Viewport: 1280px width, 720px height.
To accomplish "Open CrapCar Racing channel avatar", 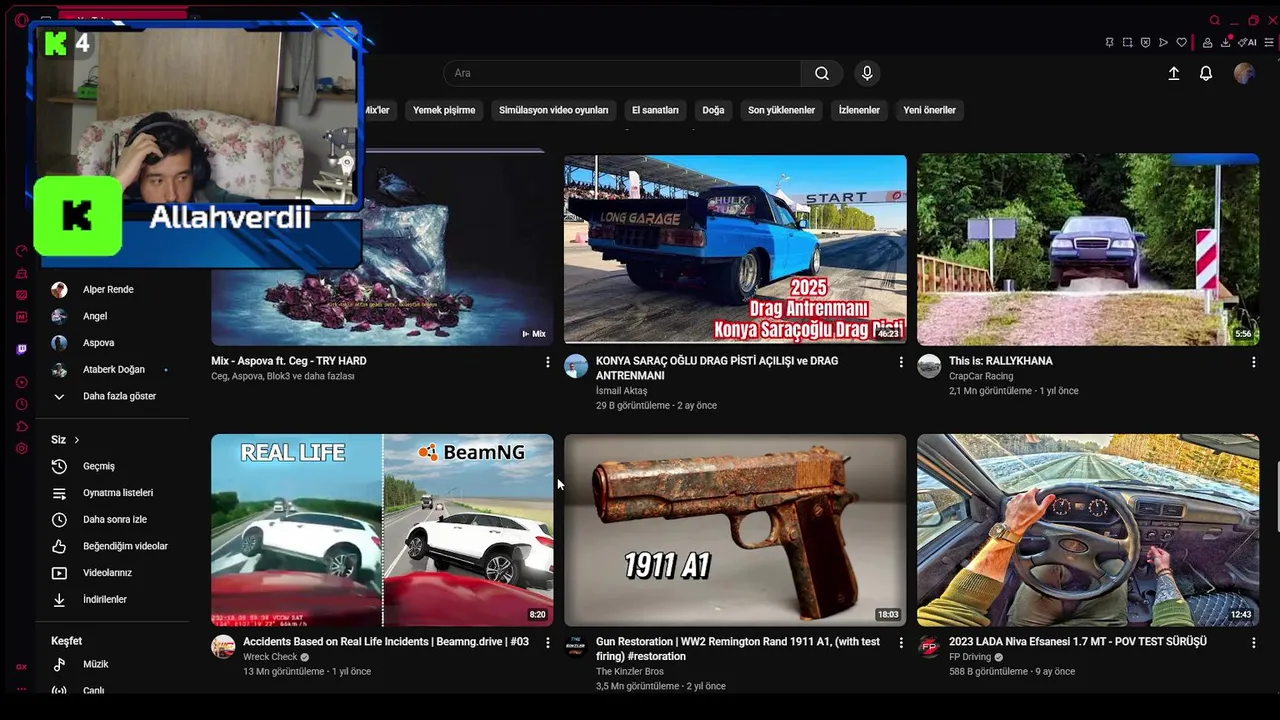I will pyautogui.click(x=929, y=365).
